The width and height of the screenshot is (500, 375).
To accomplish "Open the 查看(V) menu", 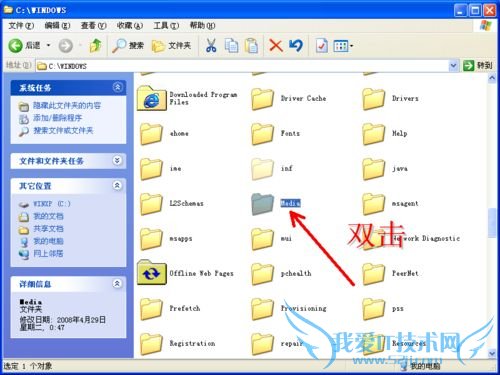I will pyautogui.click(x=94, y=25).
